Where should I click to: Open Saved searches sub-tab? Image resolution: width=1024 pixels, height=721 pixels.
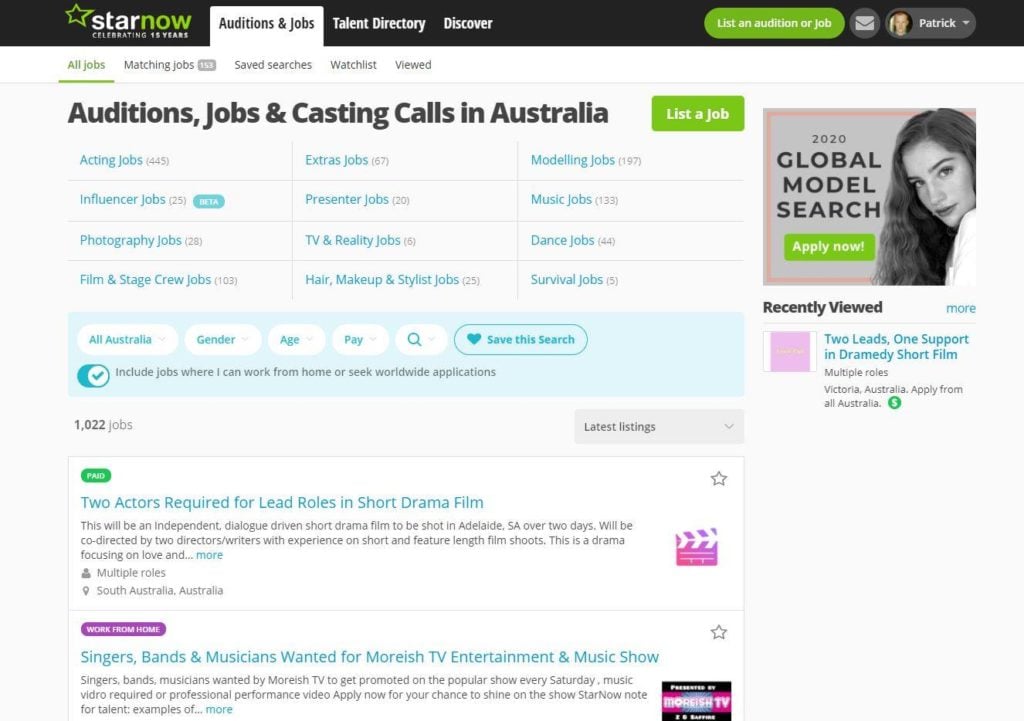tap(273, 65)
